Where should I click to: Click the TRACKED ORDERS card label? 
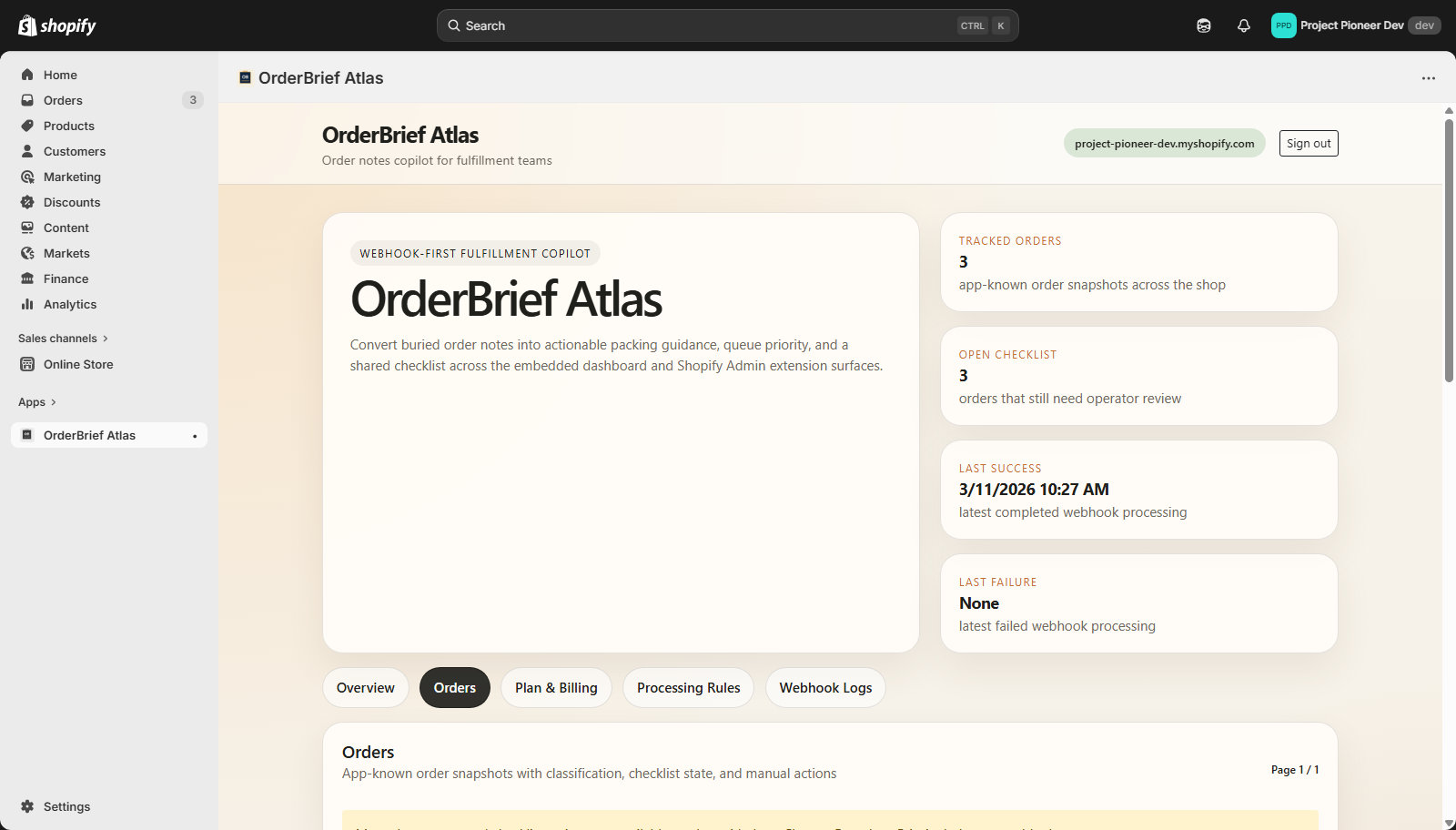click(x=1010, y=241)
